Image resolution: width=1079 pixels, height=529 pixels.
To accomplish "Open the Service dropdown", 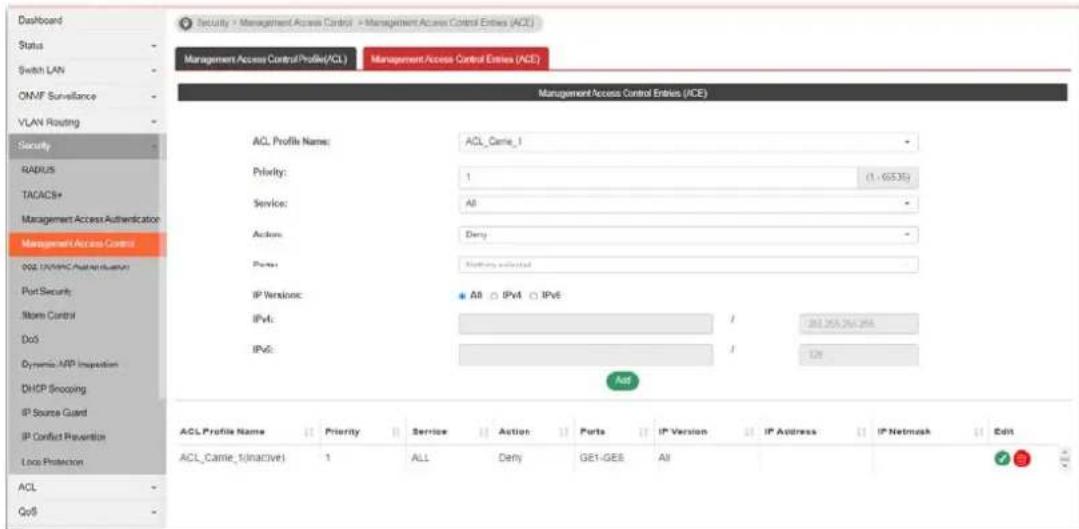I will click(688, 204).
